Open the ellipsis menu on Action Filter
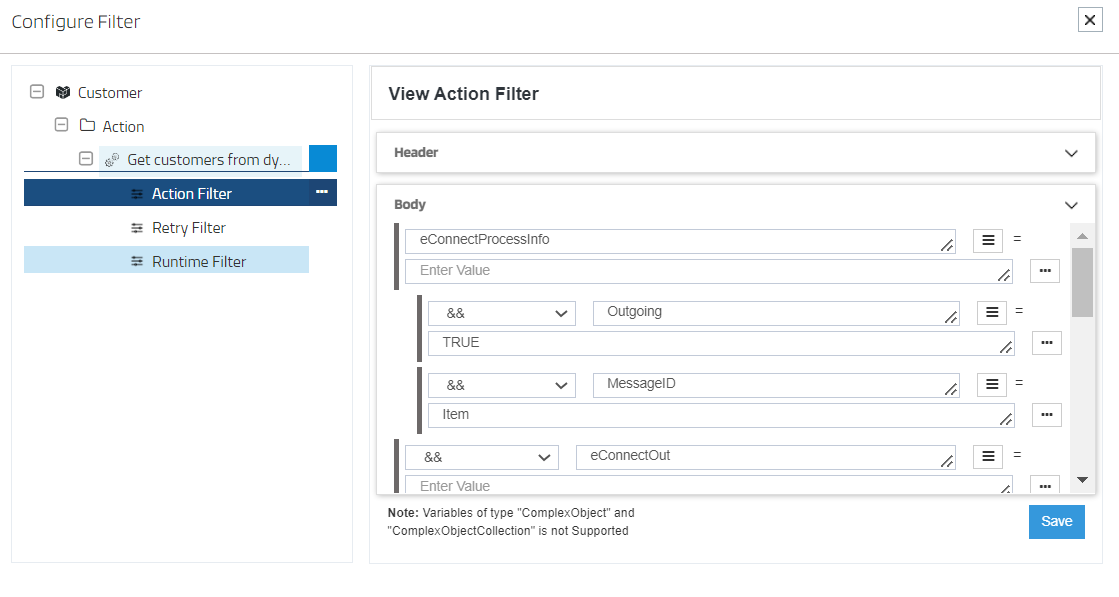The image size is (1119, 597). [x=321, y=191]
